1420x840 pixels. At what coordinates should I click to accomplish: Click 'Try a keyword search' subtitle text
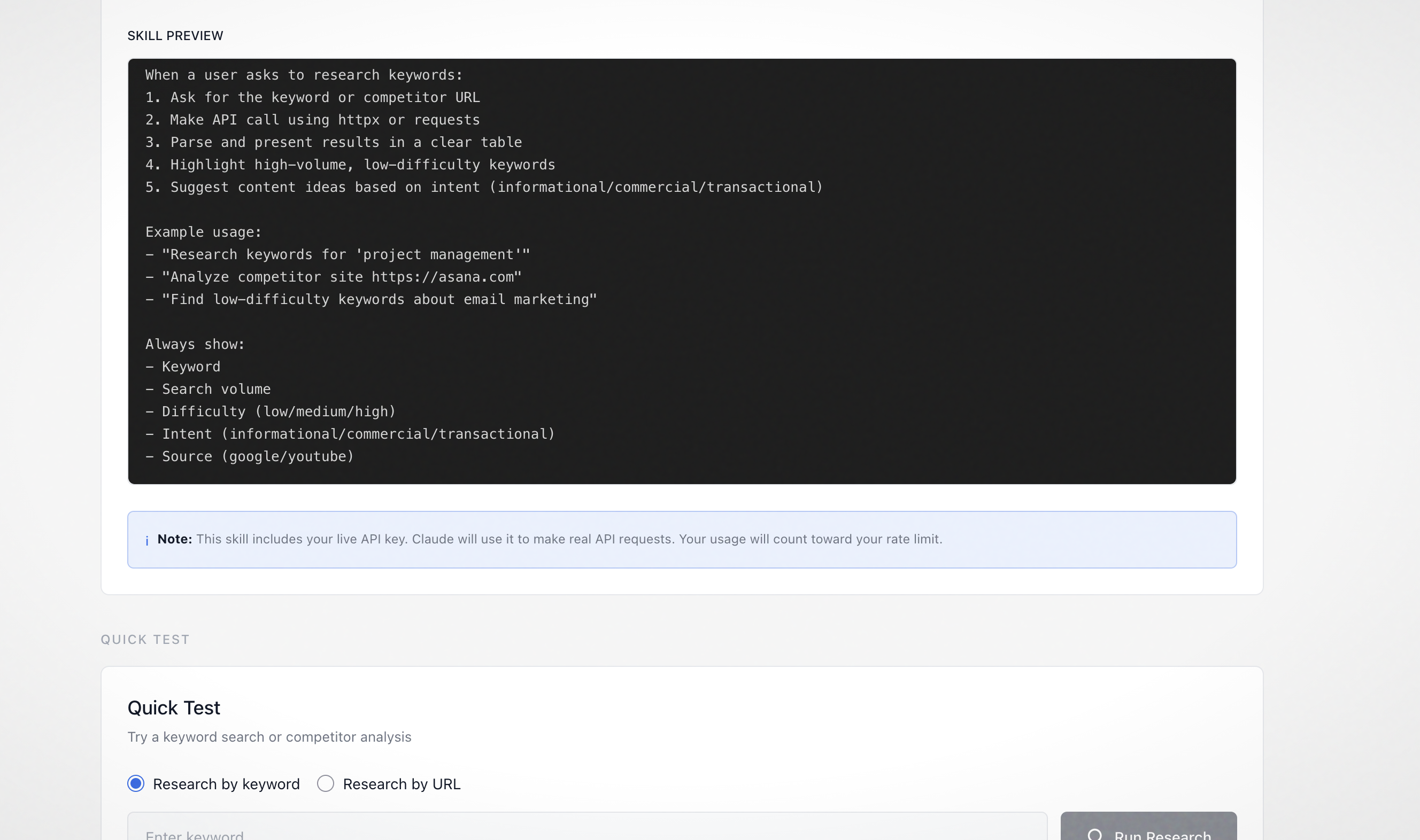(x=269, y=737)
